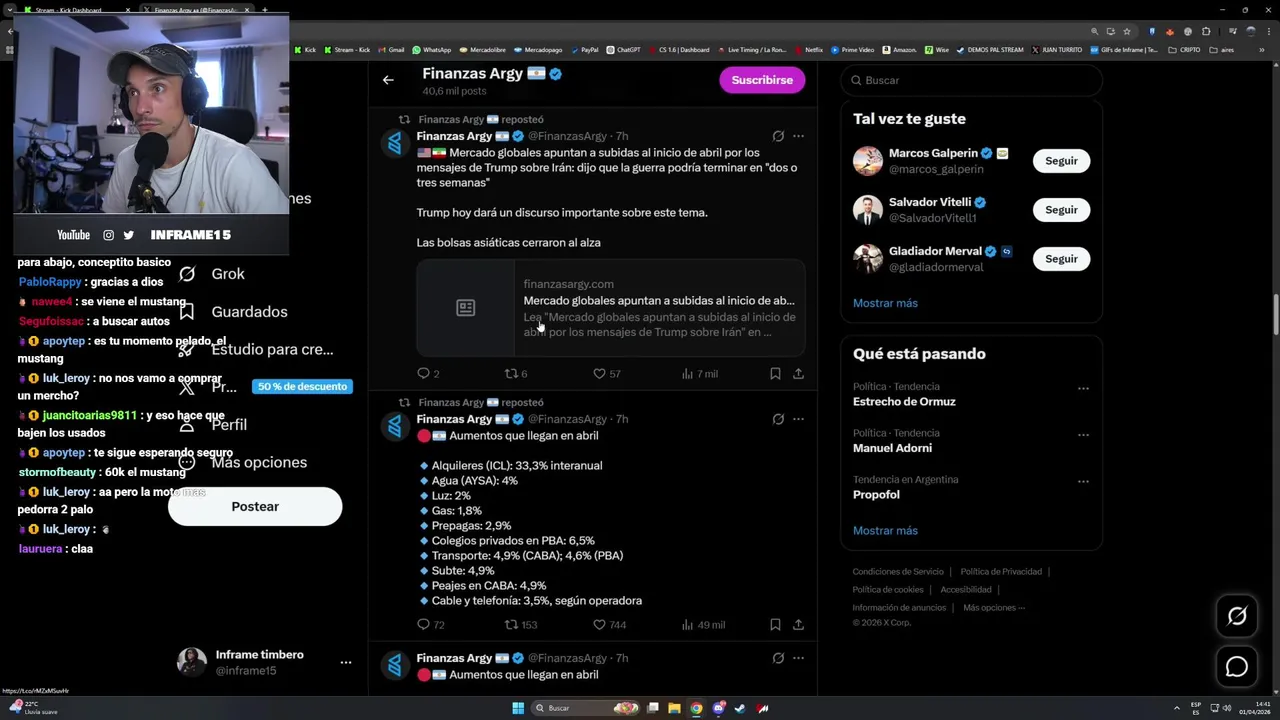The image size is (1280, 720).
Task: View analytics of the Mercado globales post
Action: [699, 374]
